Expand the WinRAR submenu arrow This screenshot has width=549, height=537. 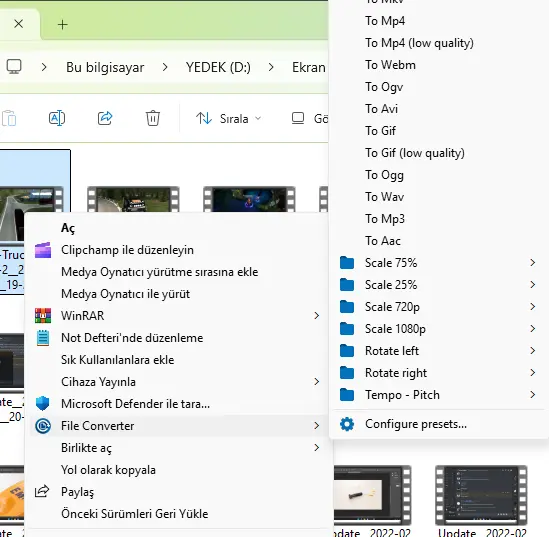click(317, 316)
